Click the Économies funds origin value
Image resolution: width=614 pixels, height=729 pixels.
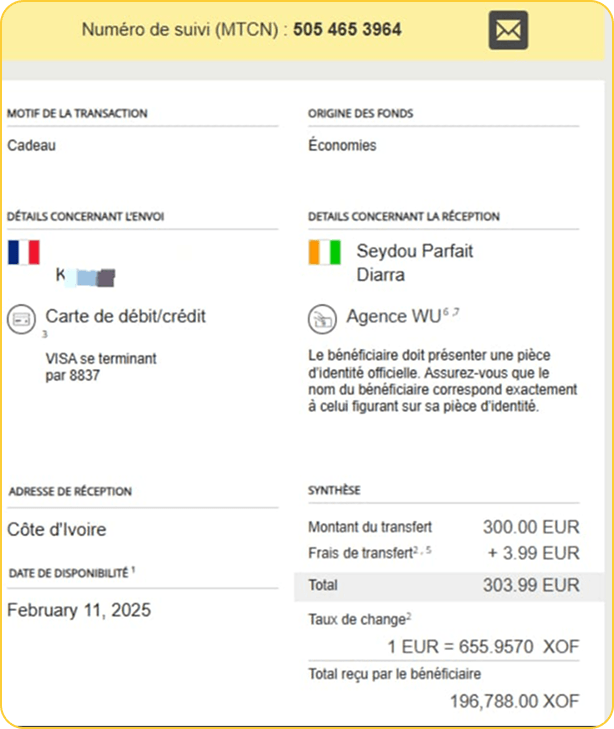click(x=342, y=145)
